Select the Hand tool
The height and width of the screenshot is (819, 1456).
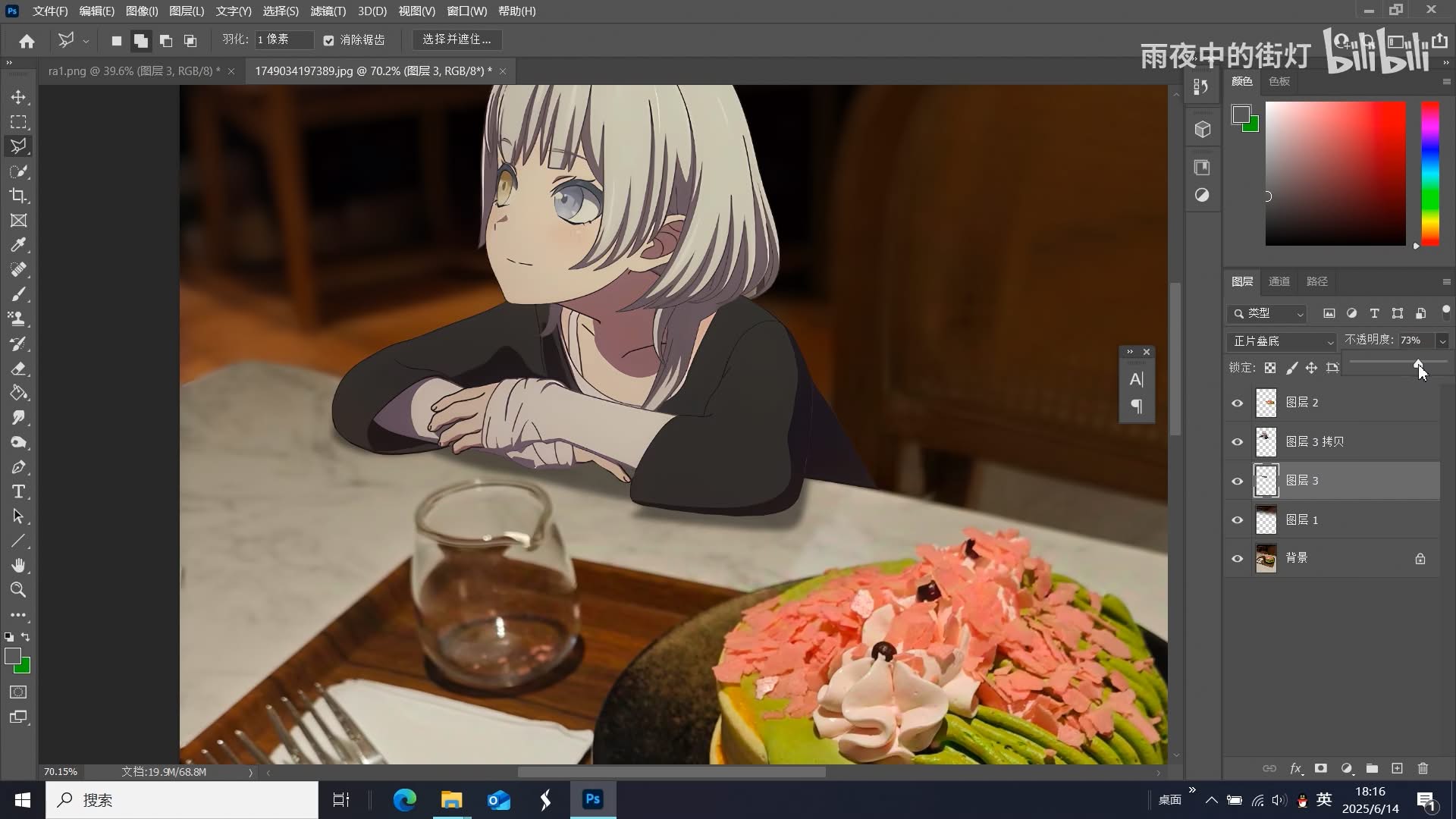(18, 566)
